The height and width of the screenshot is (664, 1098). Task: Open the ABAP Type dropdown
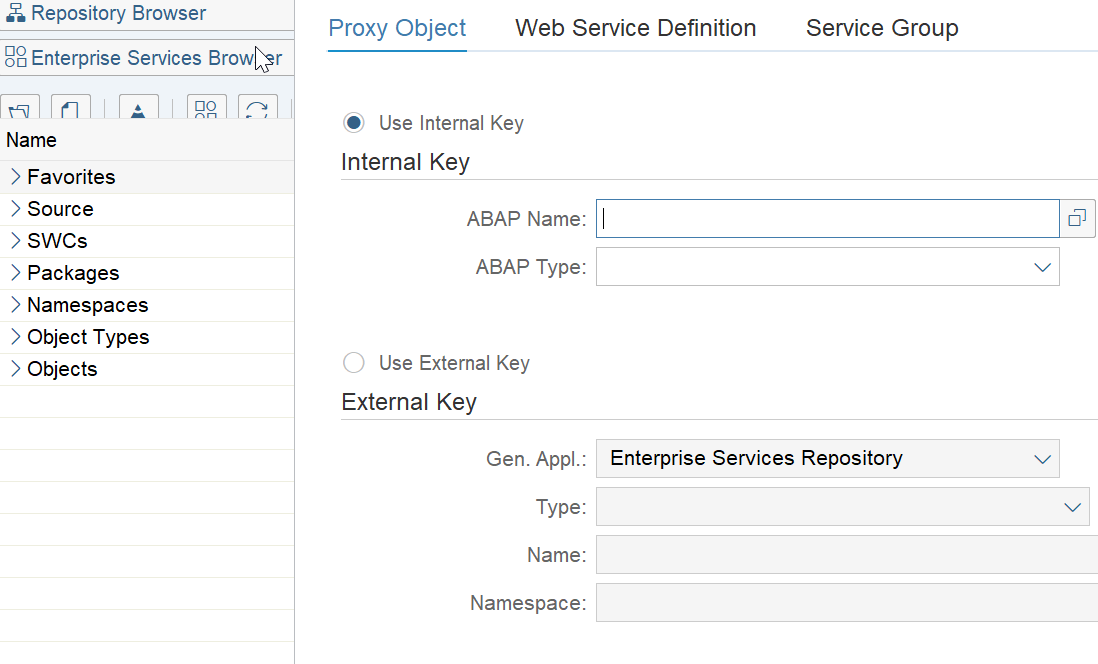(1042, 267)
